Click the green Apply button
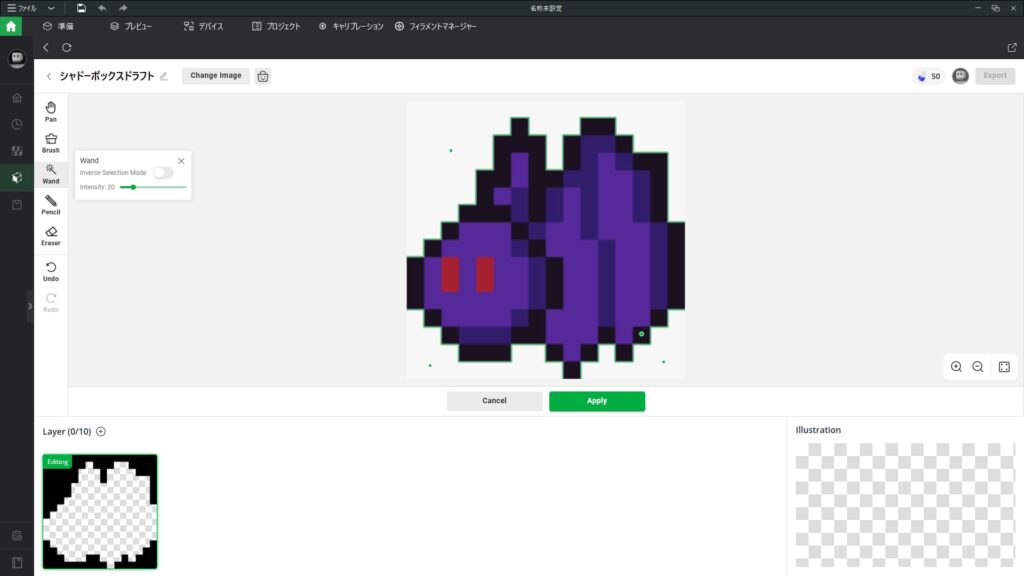 pyautogui.click(x=597, y=401)
